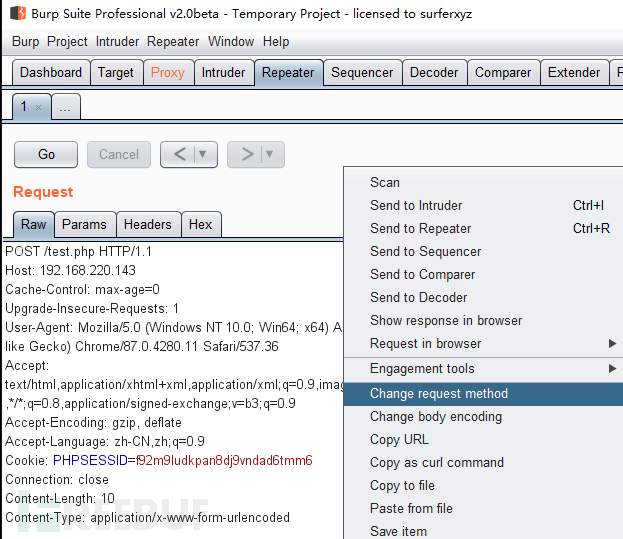The height and width of the screenshot is (539, 623).
Task: Switch to the Dashboard tab
Action: (51, 73)
